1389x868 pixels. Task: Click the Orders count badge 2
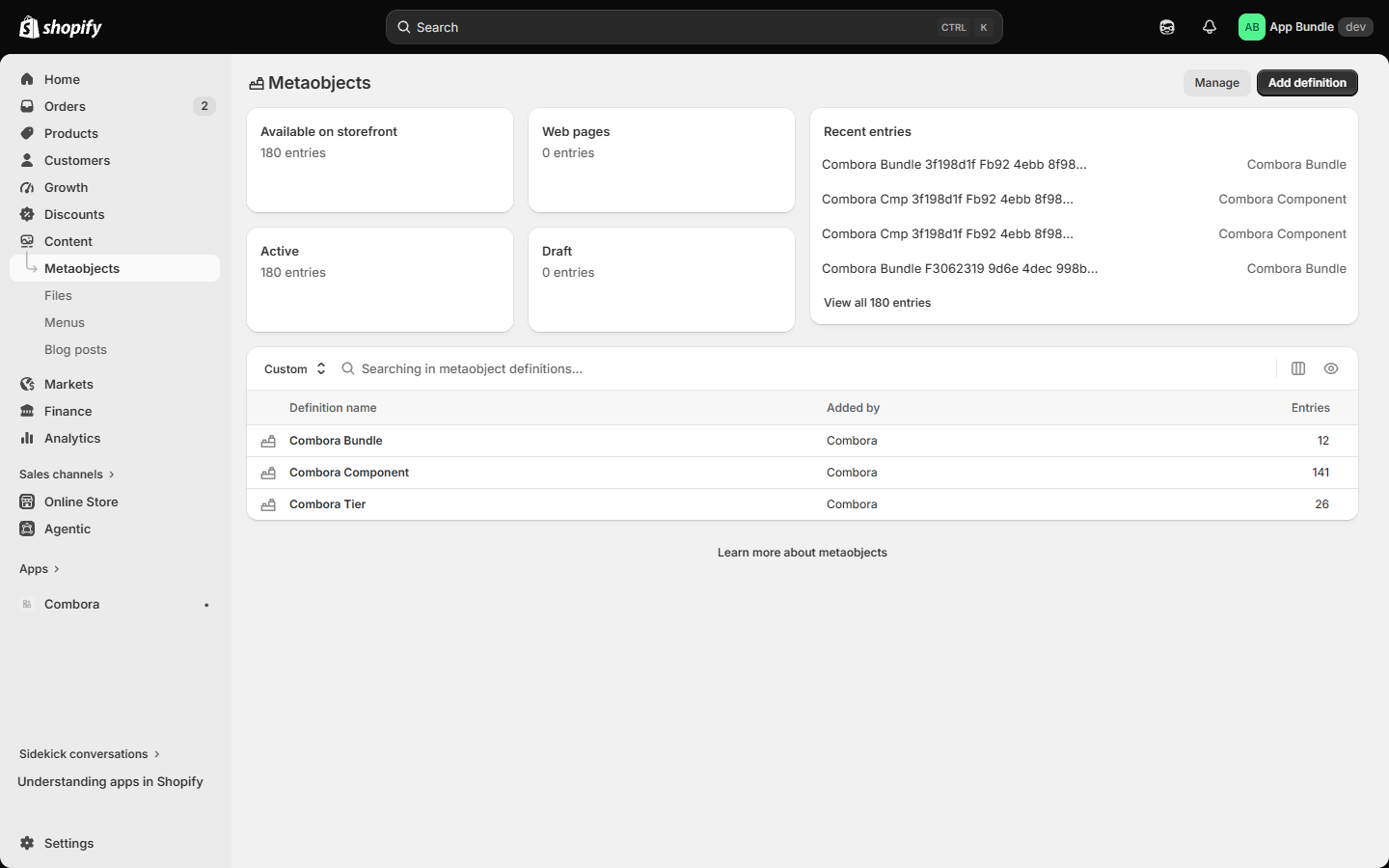pyautogui.click(x=204, y=106)
